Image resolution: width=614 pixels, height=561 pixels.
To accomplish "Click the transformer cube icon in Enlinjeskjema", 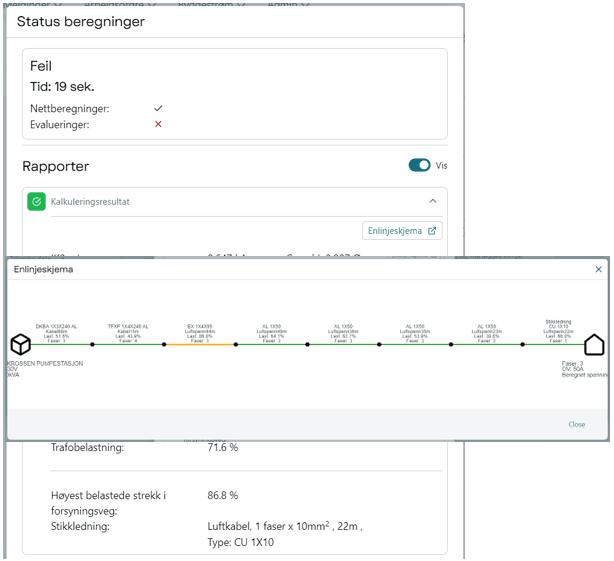I will (x=20, y=344).
